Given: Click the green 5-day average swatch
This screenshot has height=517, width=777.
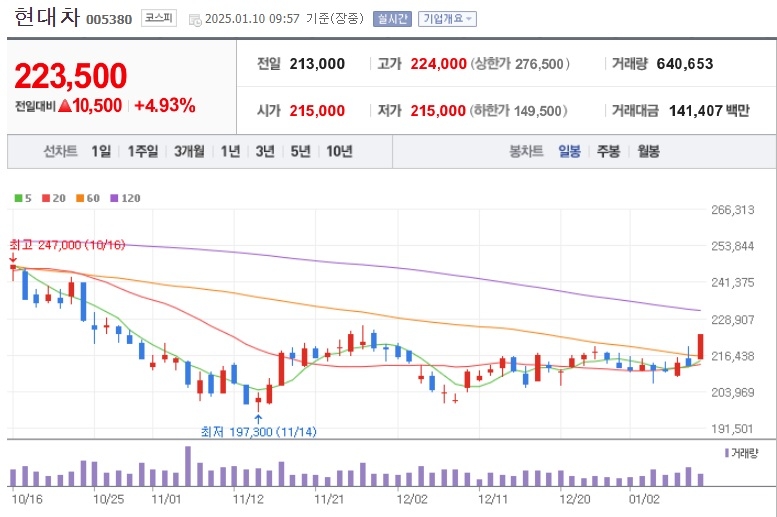Looking at the screenshot, I should coord(18,198).
